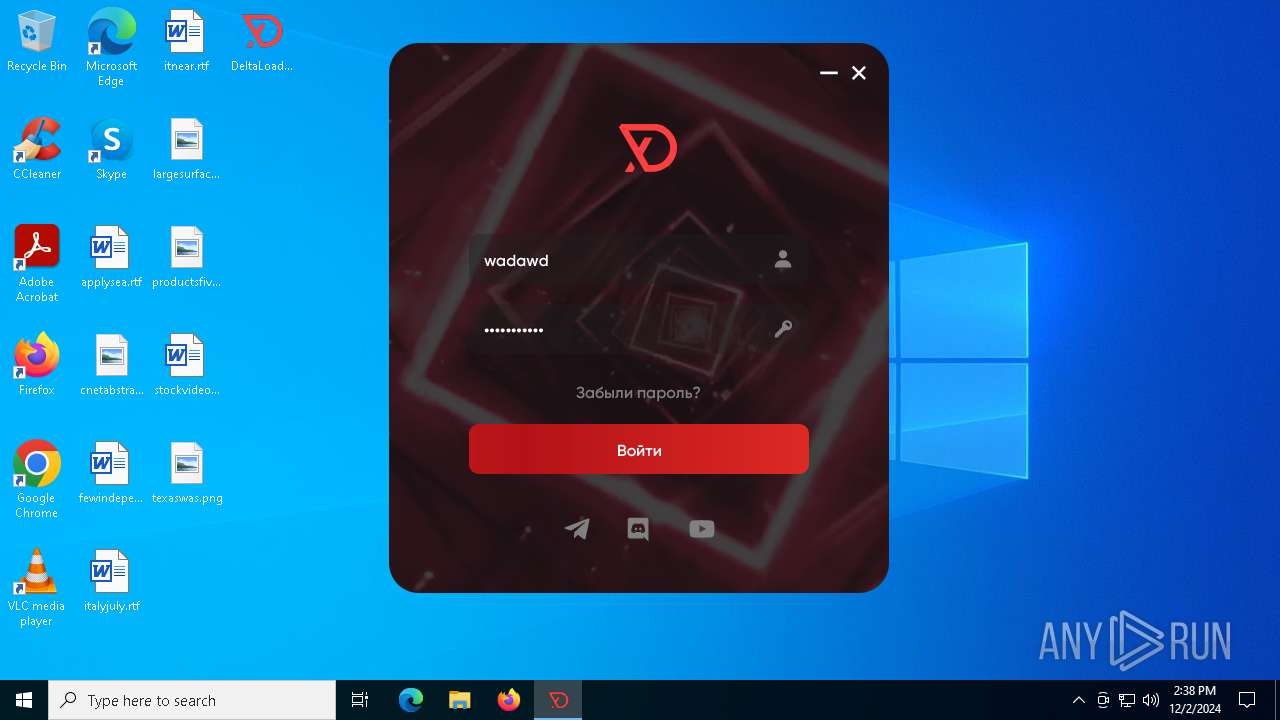1280x720 pixels.
Task: Open the Telegram link icon
Action: [x=577, y=529]
